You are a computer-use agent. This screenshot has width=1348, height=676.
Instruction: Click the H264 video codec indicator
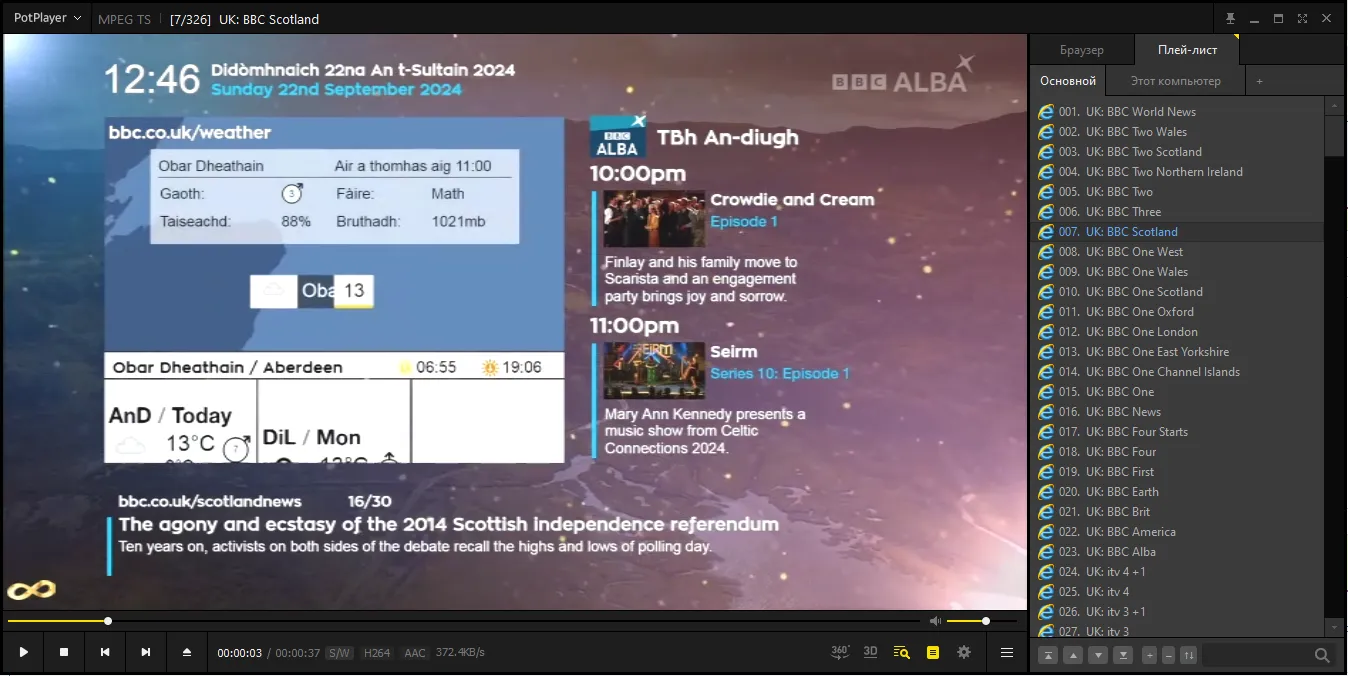(x=377, y=653)
